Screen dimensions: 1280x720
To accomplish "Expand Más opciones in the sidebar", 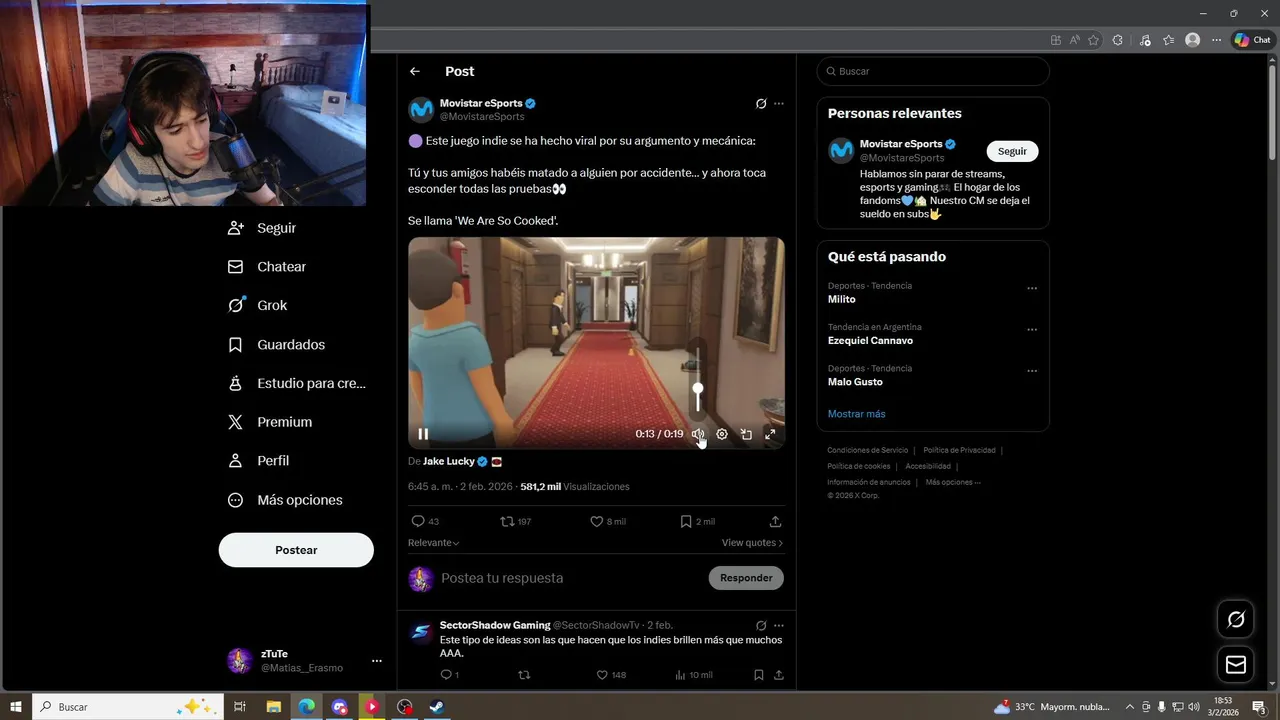I will 286,500.
